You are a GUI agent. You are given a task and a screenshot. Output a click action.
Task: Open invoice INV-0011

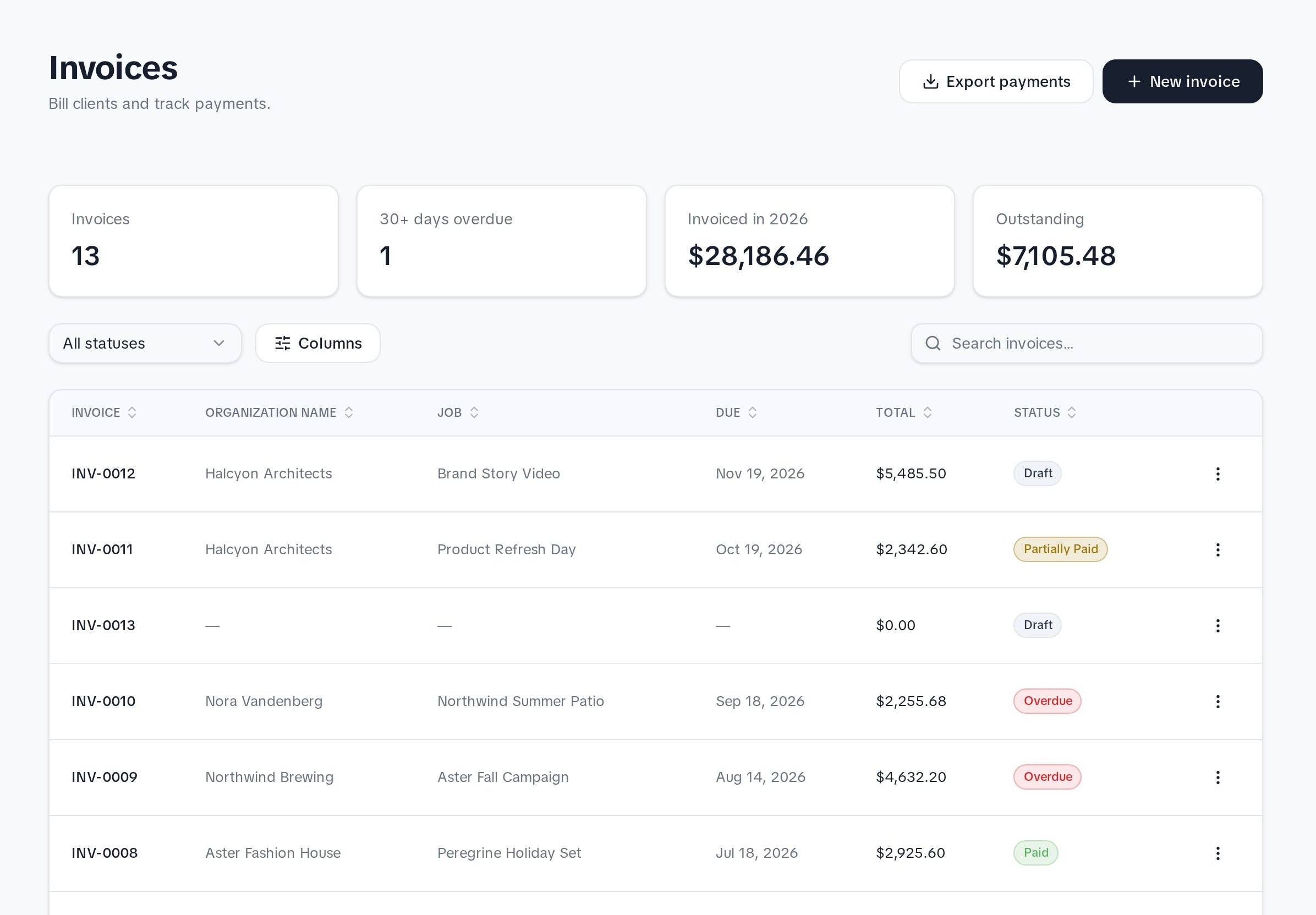pyautogui.click(x=102, y=549)
